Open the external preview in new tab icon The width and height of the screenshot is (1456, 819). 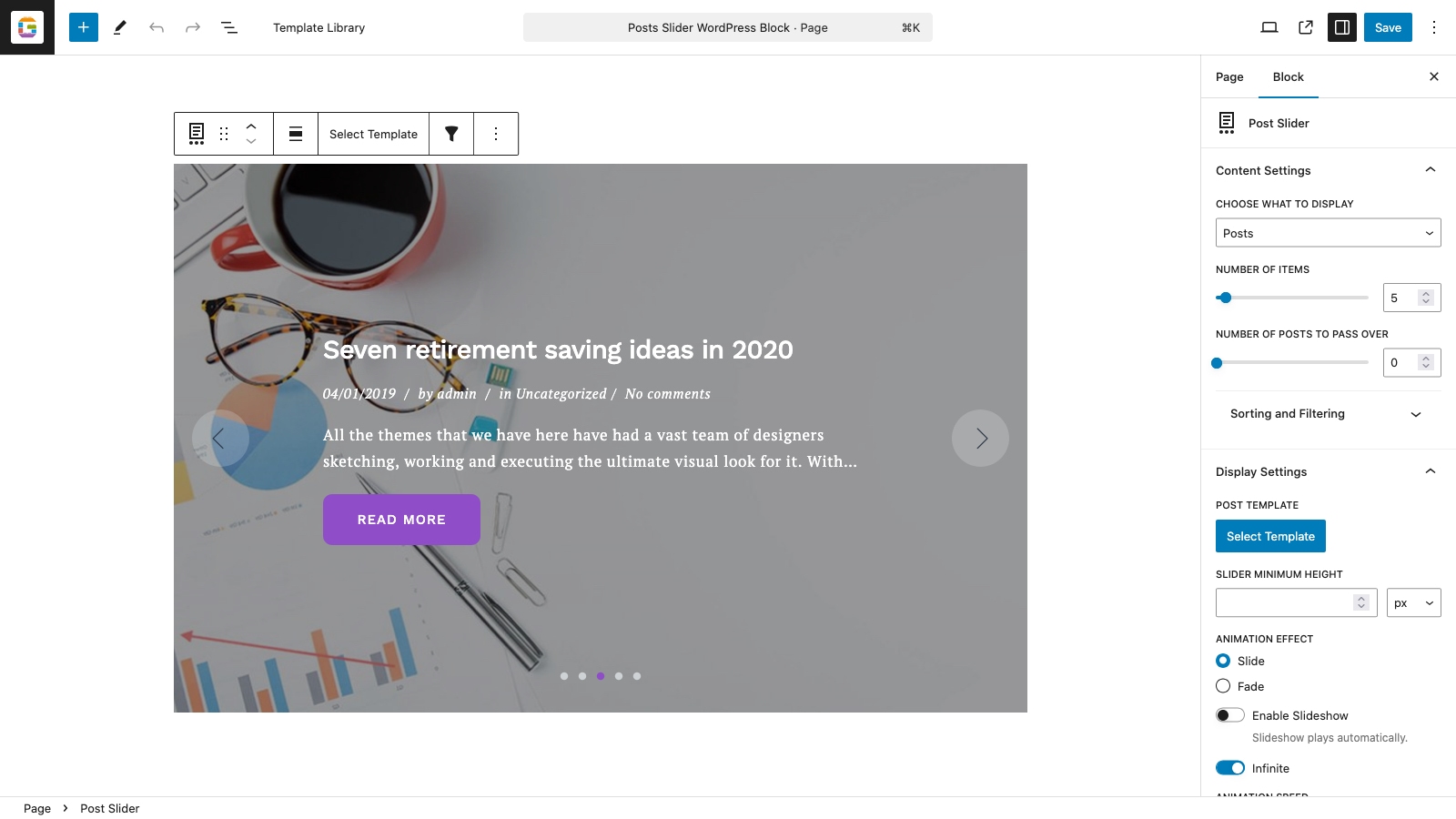click(1306, 27)
